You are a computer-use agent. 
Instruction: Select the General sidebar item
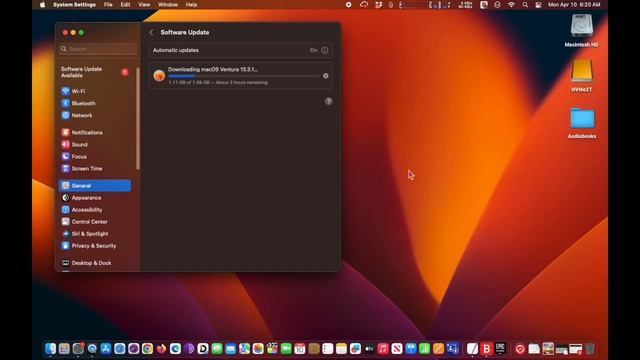95,185
